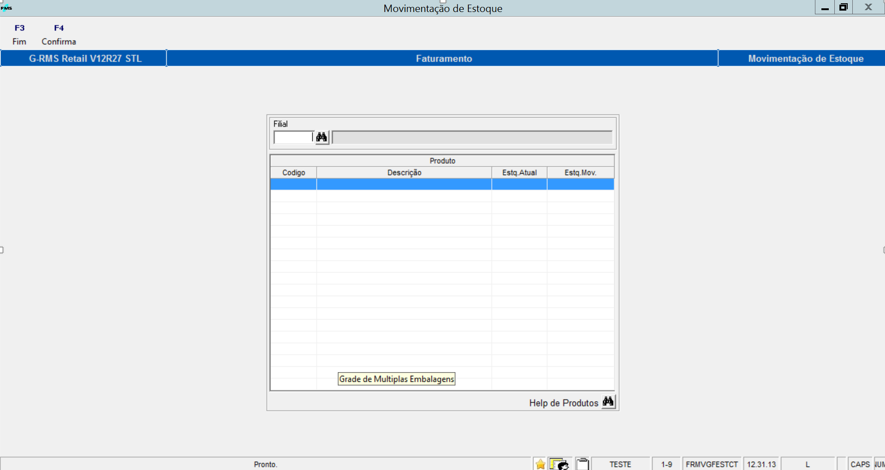
Task: Close the Movimentação de Estoque window
Action: [x=869, y=7]
